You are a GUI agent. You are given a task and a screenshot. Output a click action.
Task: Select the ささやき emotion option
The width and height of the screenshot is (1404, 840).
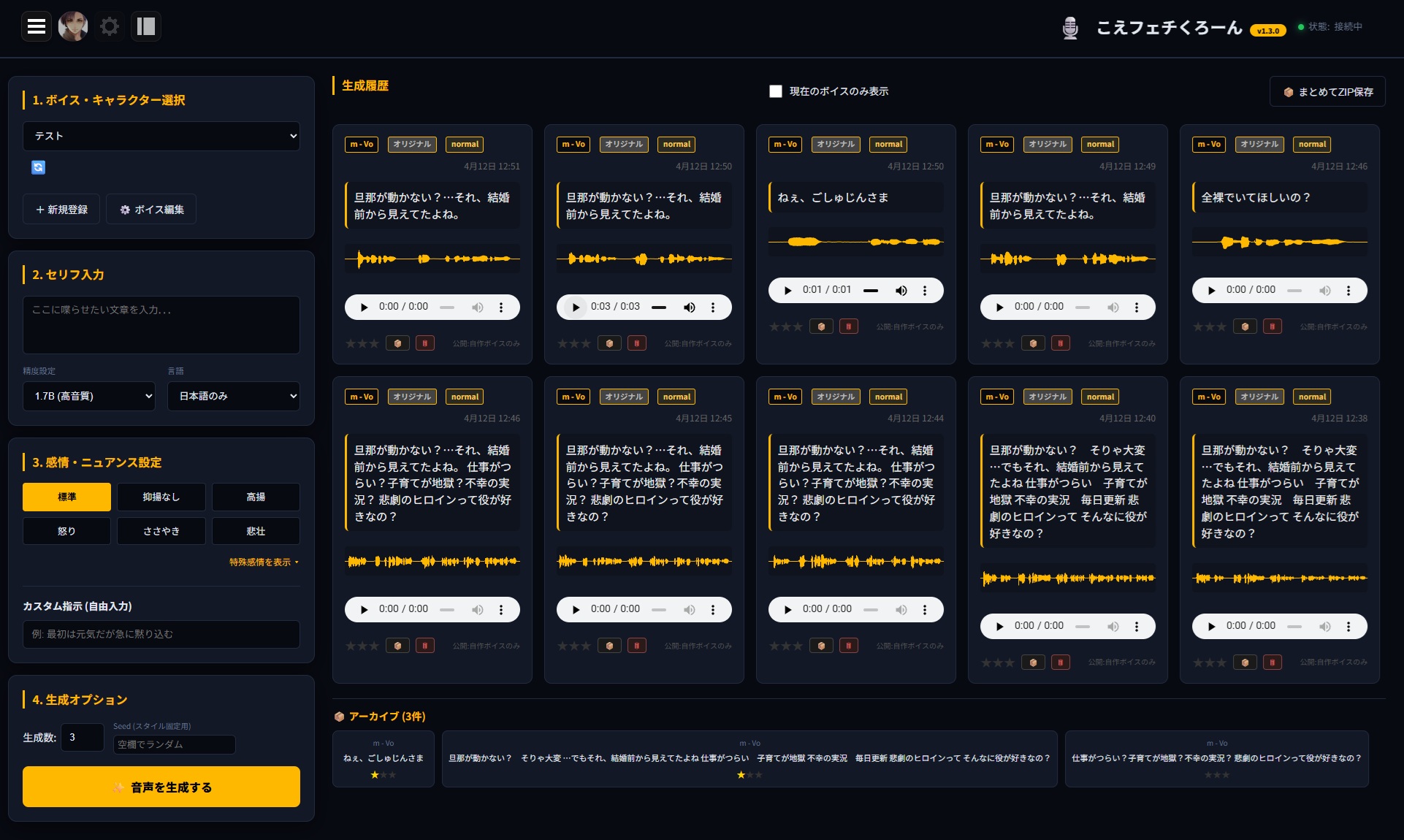click(x=161, y=531)
